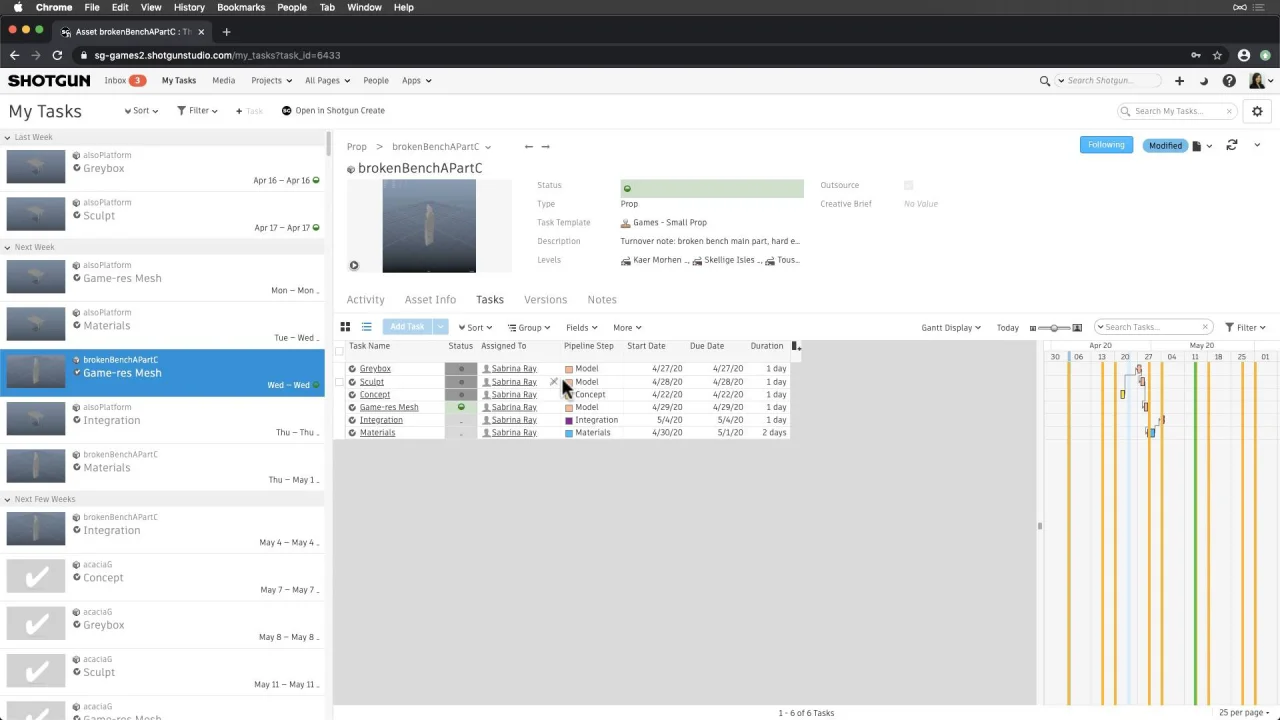Screen dimensions: 1280x720
Task: Go to next asset with the right arrow
Action: 545,147
